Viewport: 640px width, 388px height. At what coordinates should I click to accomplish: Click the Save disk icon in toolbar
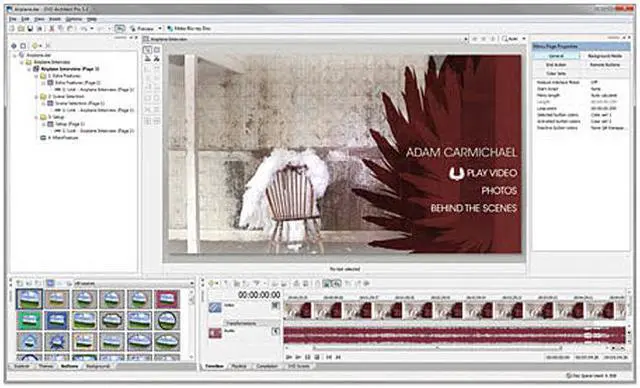click(30, 29)
